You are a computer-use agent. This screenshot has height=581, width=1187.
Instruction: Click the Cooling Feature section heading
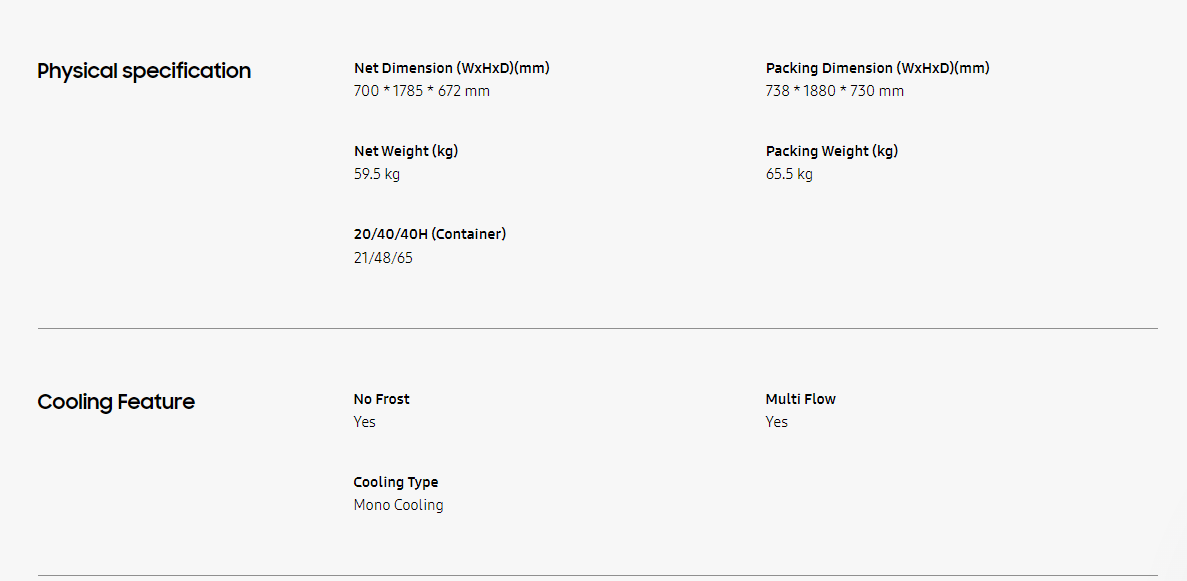(x=116, y=402)
